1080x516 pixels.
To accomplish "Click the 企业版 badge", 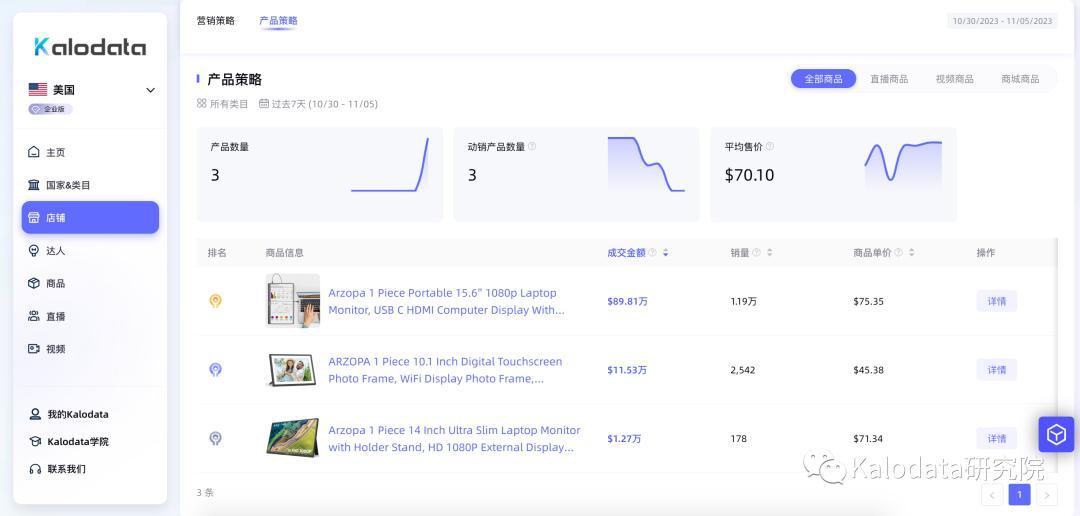I will [x=50, y=109].
